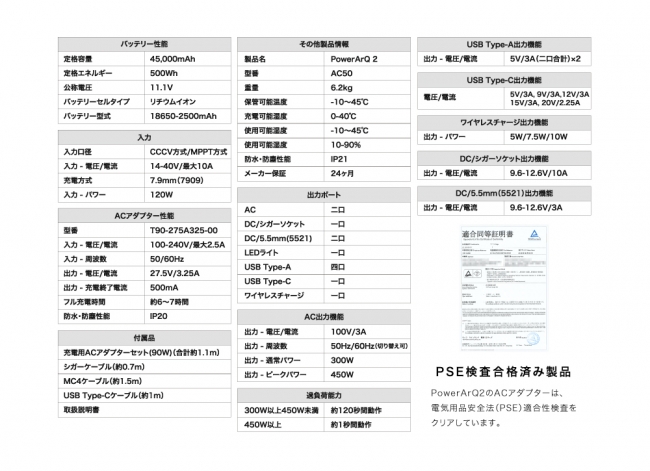Screen dimensions: 650x471
Task: Select the '100V/3A' AC output value
Action: (x=349, y=332)
